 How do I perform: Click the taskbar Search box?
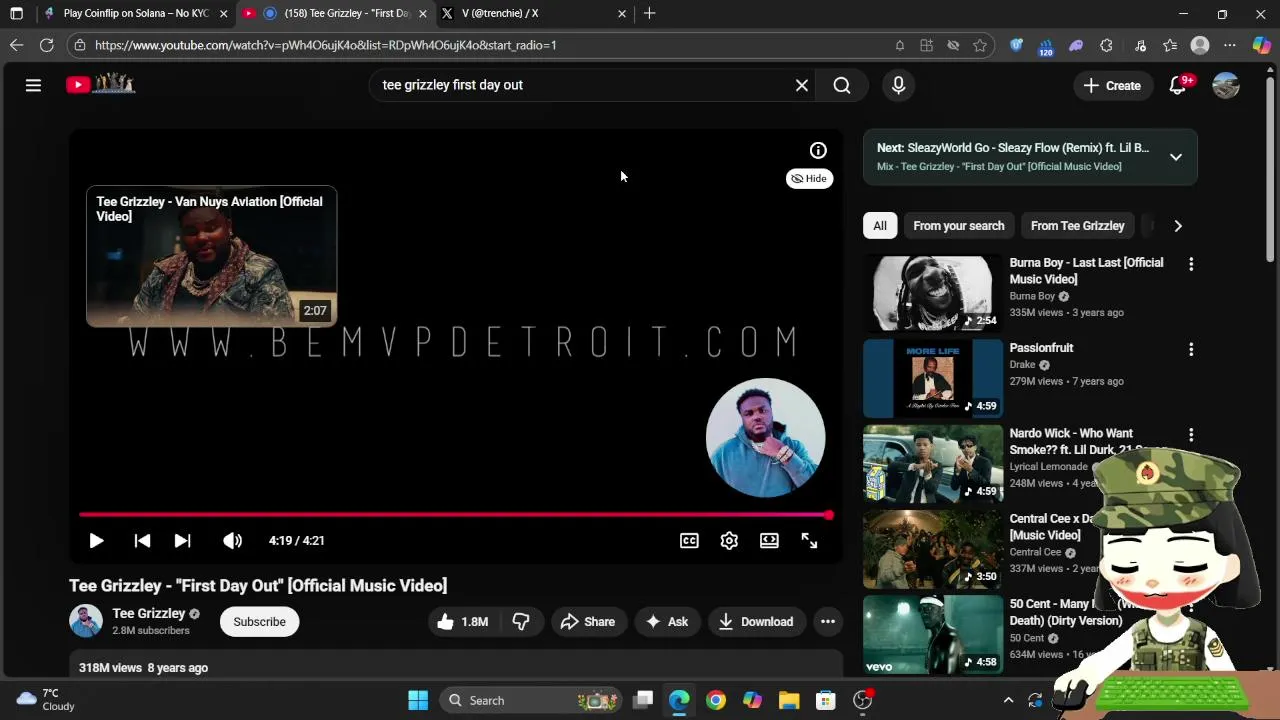click(530, 700)
